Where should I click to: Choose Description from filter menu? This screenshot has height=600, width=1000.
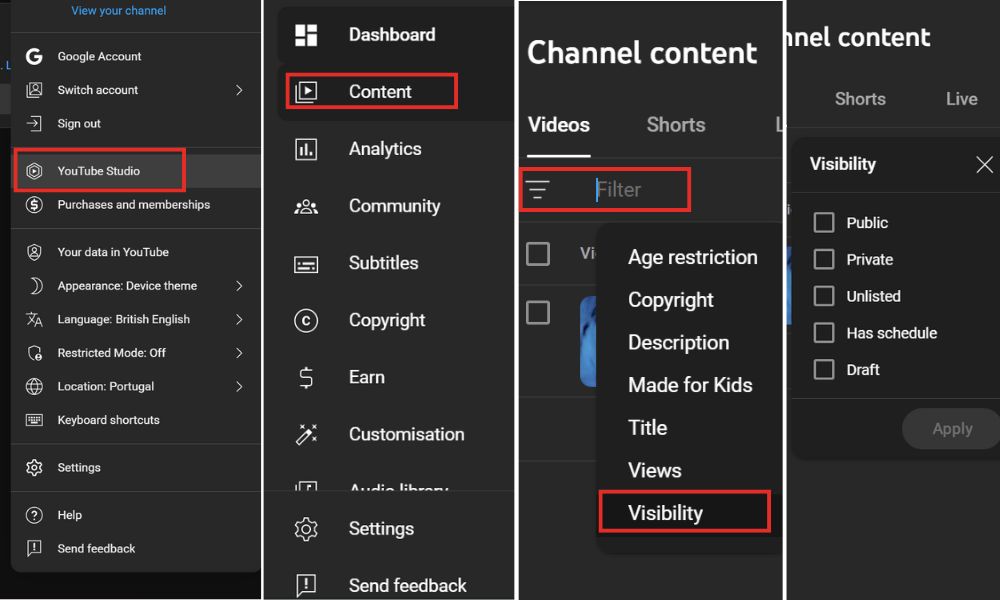pos(679,342)
